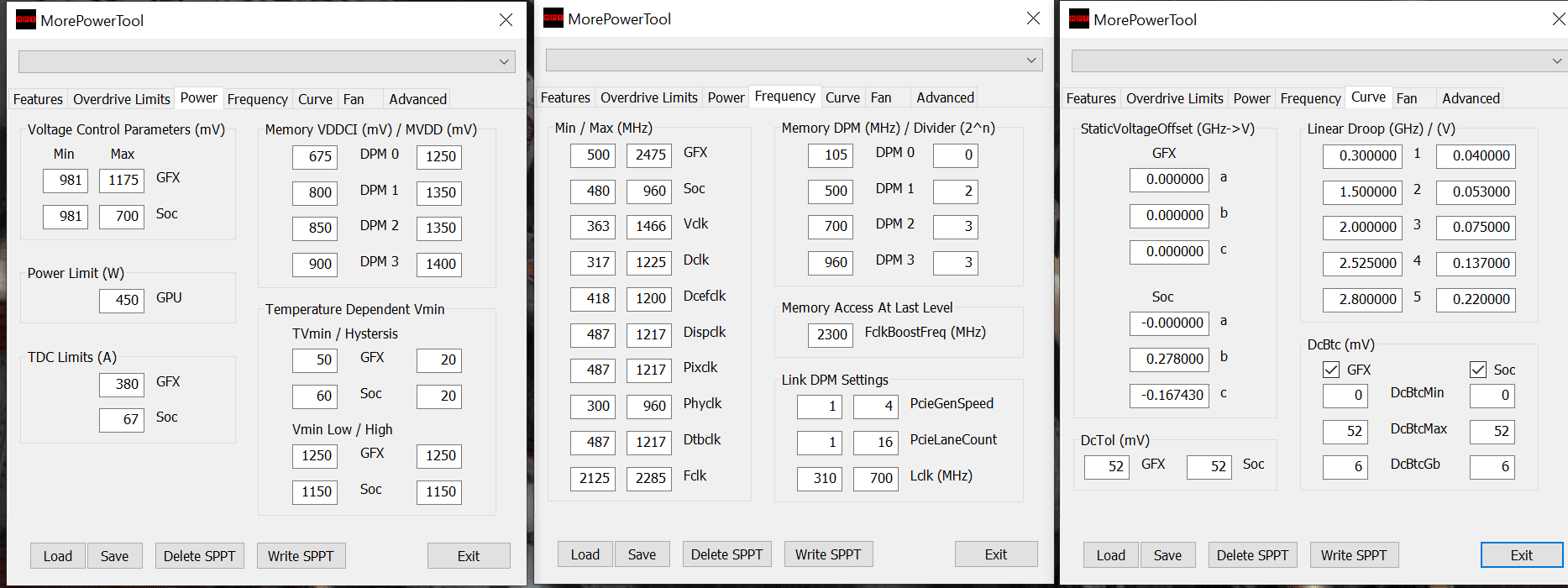Click Save button in right window

point(1167,555)
